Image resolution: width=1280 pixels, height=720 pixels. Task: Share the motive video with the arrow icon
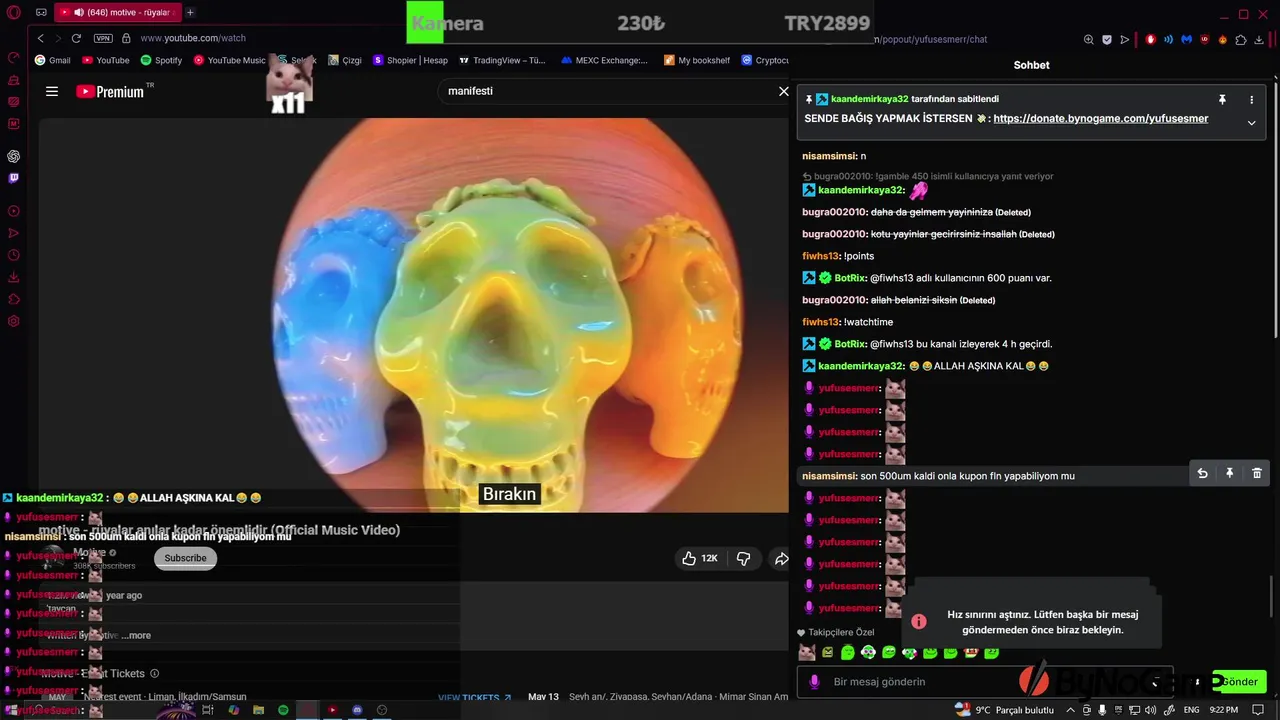781,558
